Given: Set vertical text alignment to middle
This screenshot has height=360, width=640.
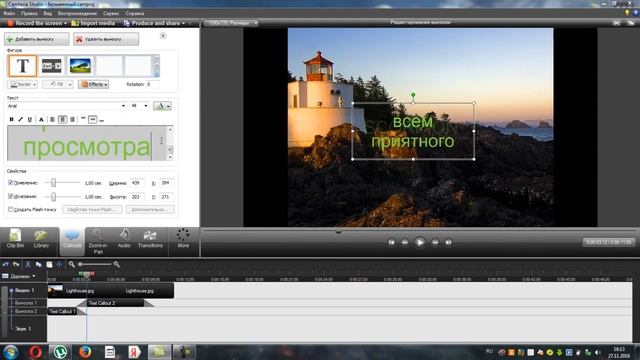Looking at the screenshot, I should (x=93, y=119).
